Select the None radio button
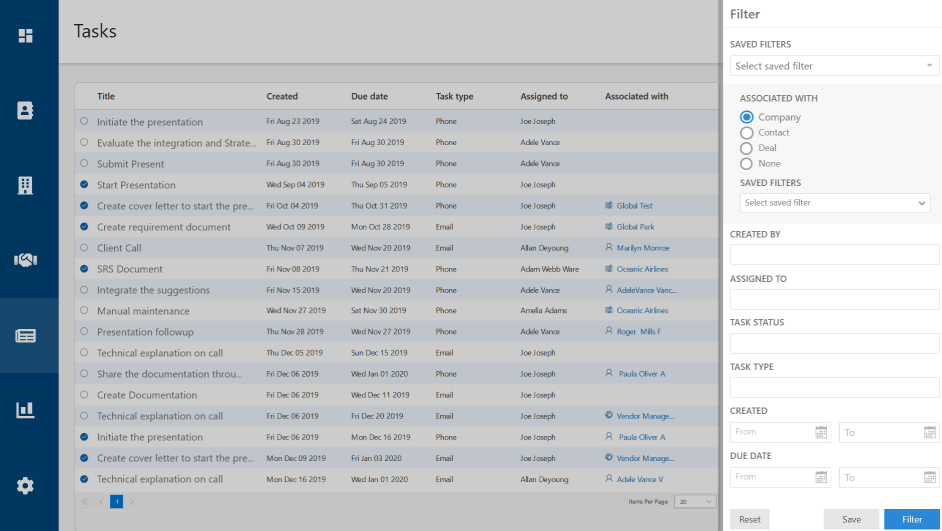The height and width of the screenshot is (531, 942). click(747, 163)
